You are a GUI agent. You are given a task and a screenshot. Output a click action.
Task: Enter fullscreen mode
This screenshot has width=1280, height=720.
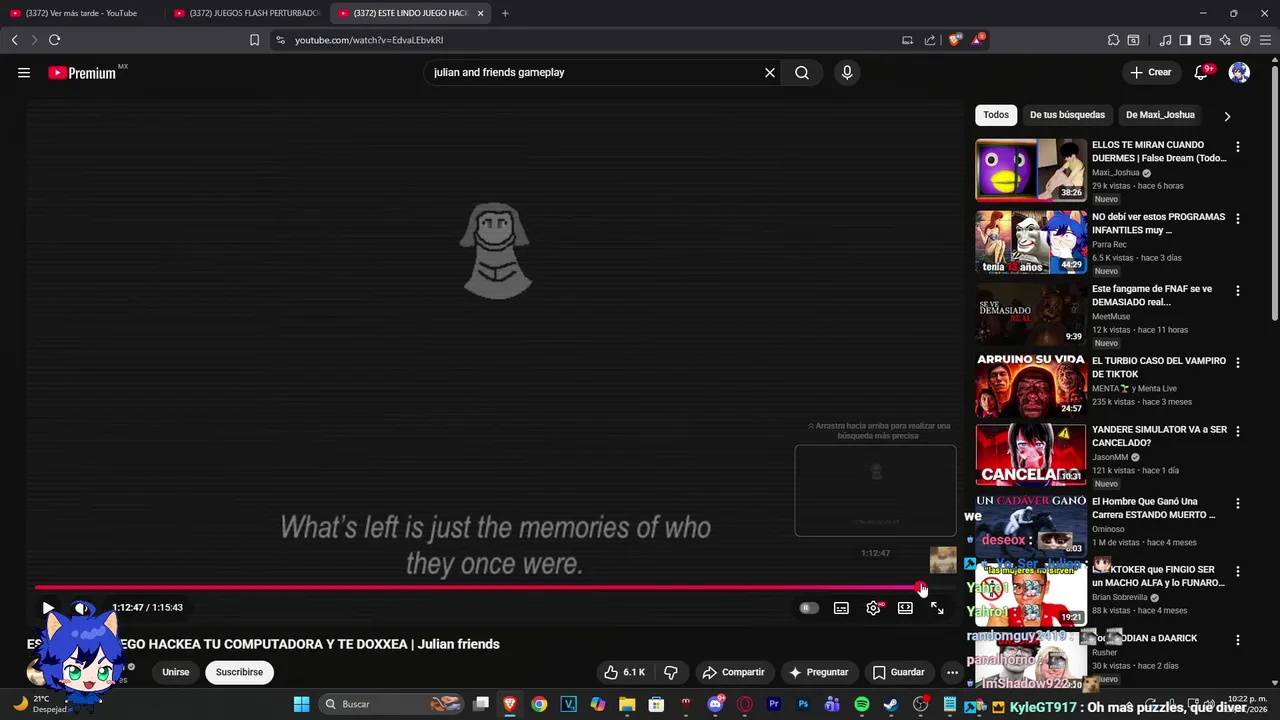click(x=937, y=608)
